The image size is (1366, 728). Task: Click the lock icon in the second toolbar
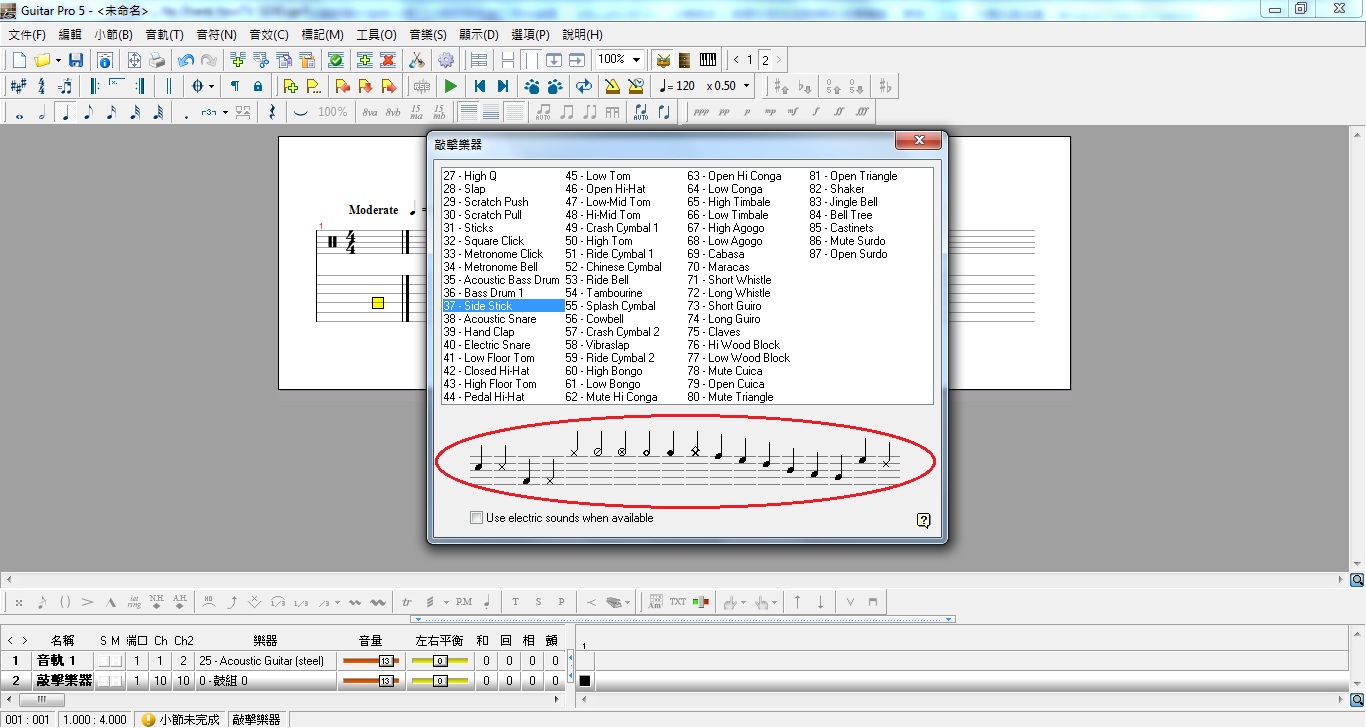(258, 86)
